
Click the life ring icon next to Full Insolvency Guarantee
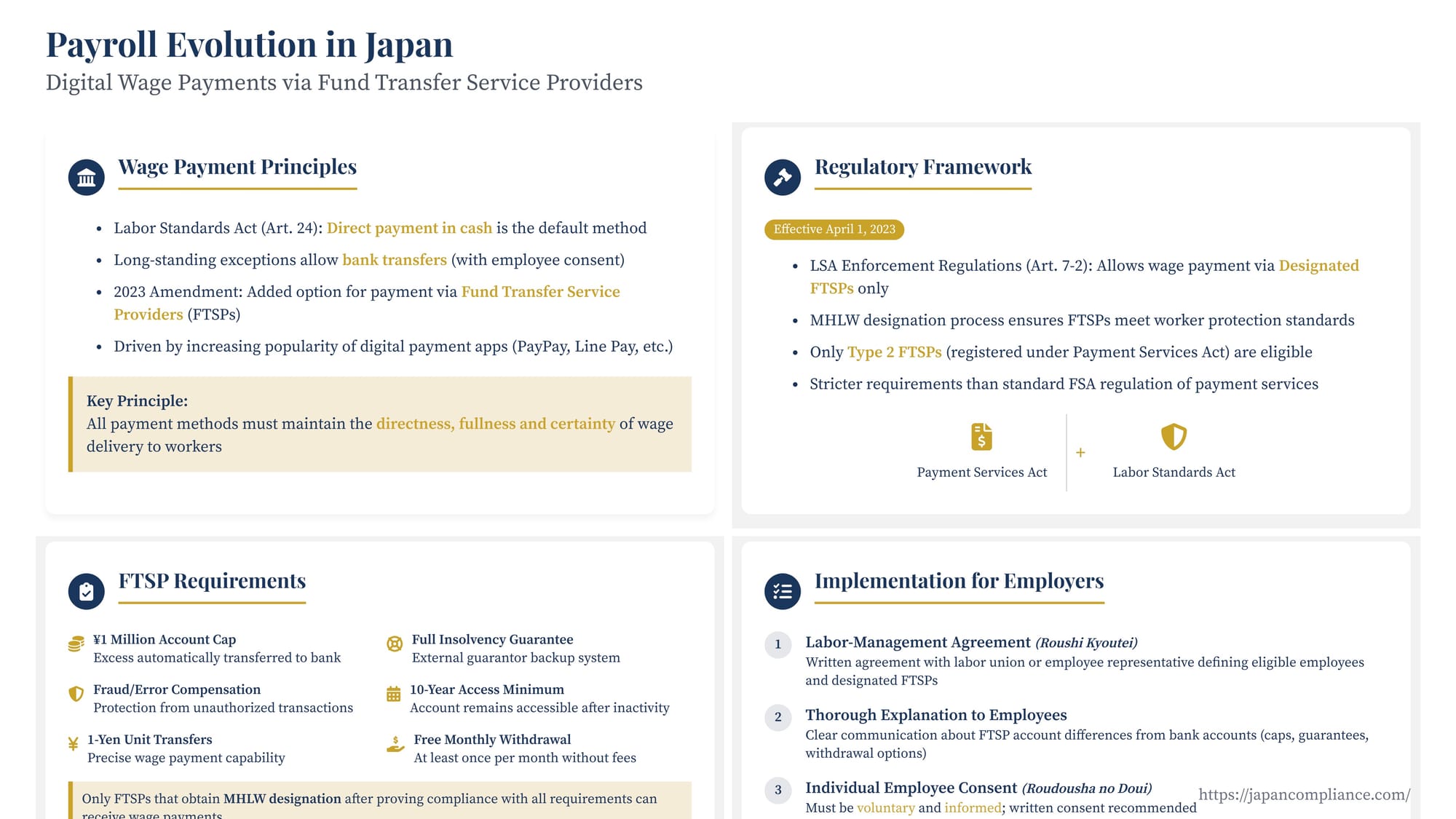[395, 644]
